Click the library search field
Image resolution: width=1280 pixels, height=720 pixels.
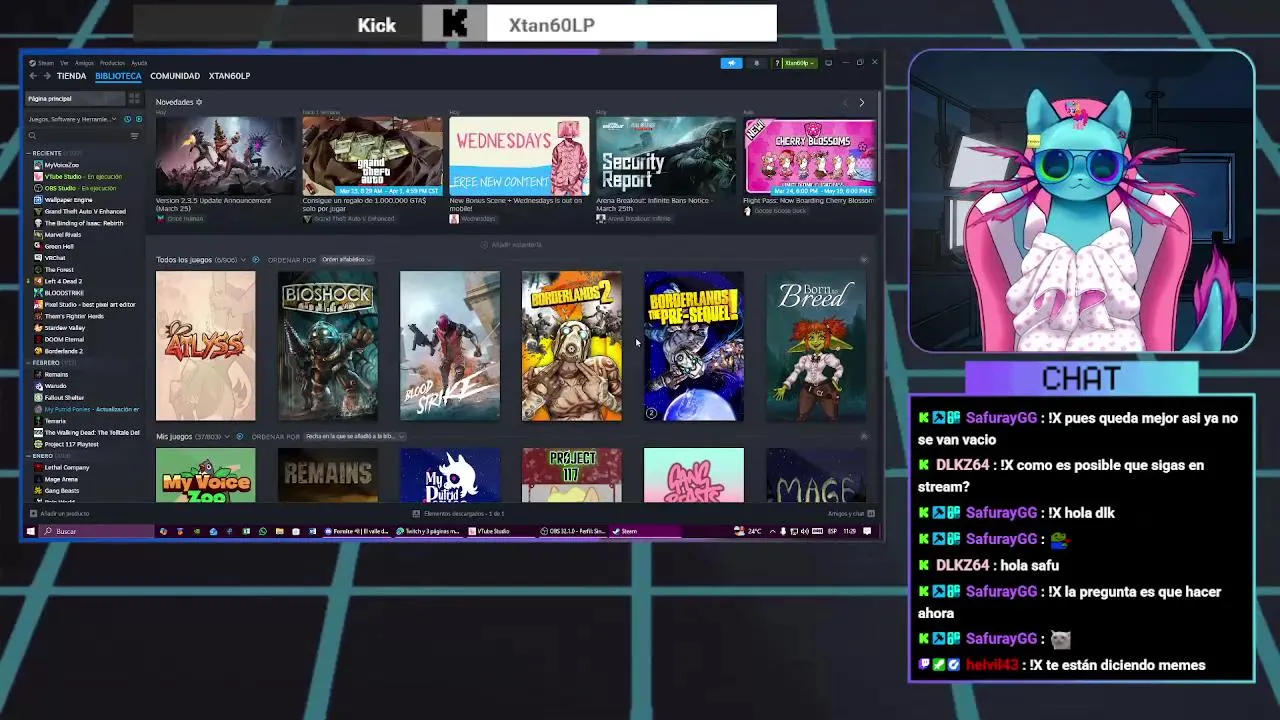click(78, 136)
